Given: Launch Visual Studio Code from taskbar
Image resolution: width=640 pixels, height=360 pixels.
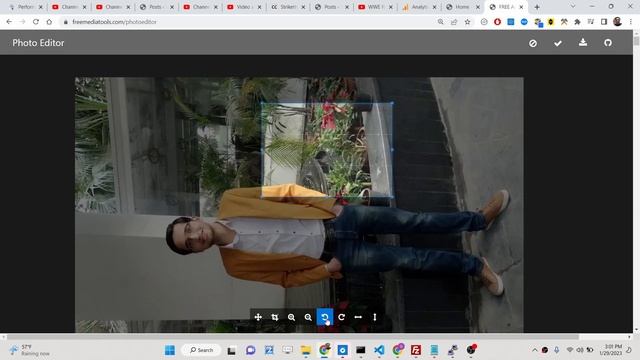Looking at the screenshot, I should 379,350.
